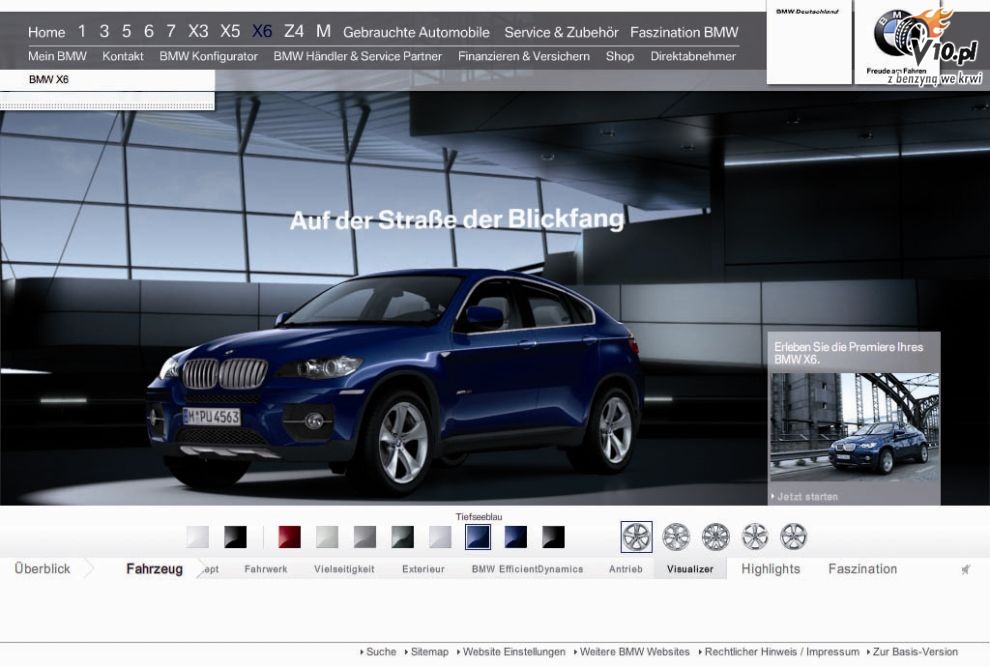Pick the light silver swatch next to red
990x667 pixels.
(327, 537)
